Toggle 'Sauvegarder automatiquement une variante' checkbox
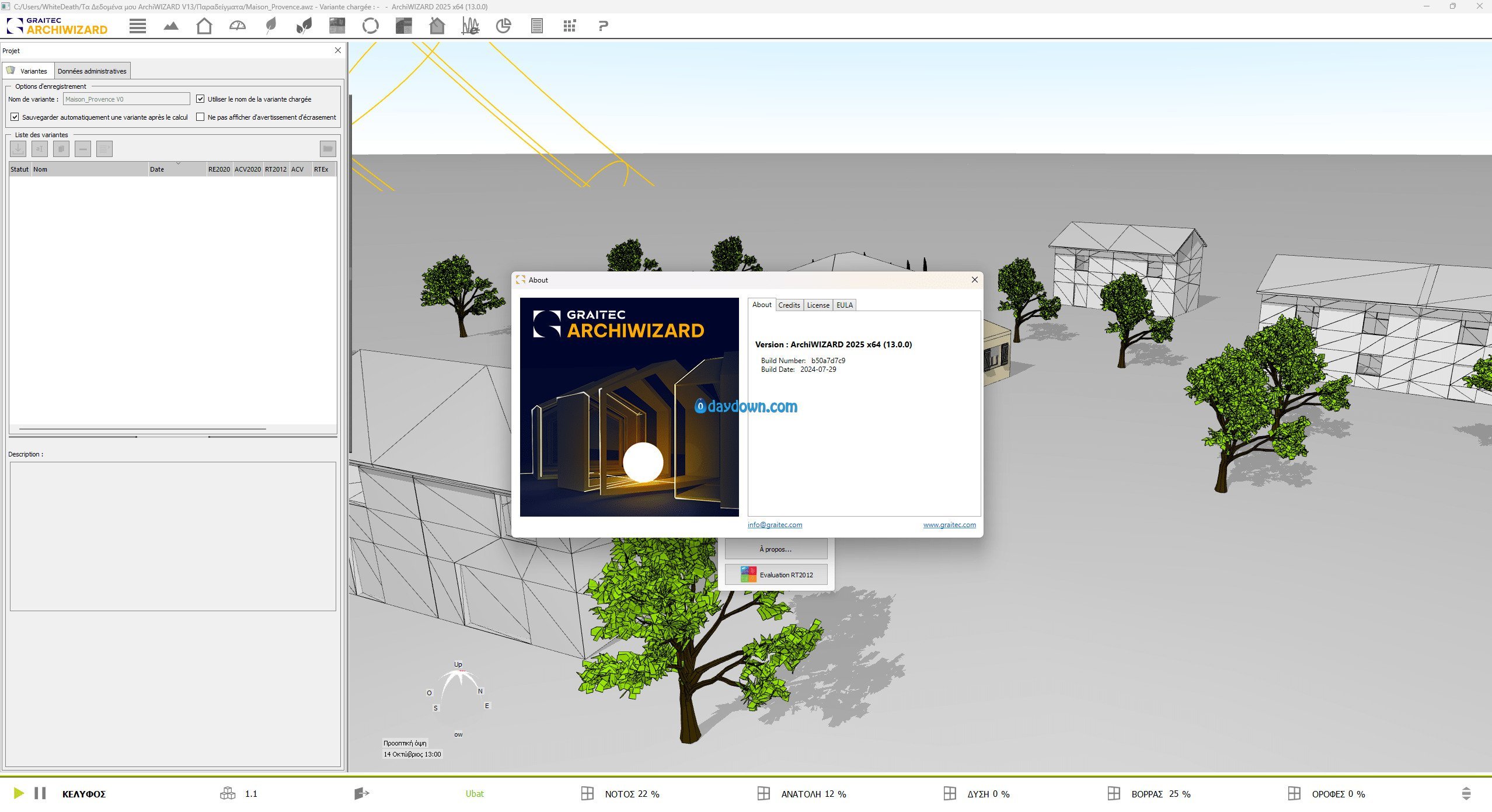 15,117
